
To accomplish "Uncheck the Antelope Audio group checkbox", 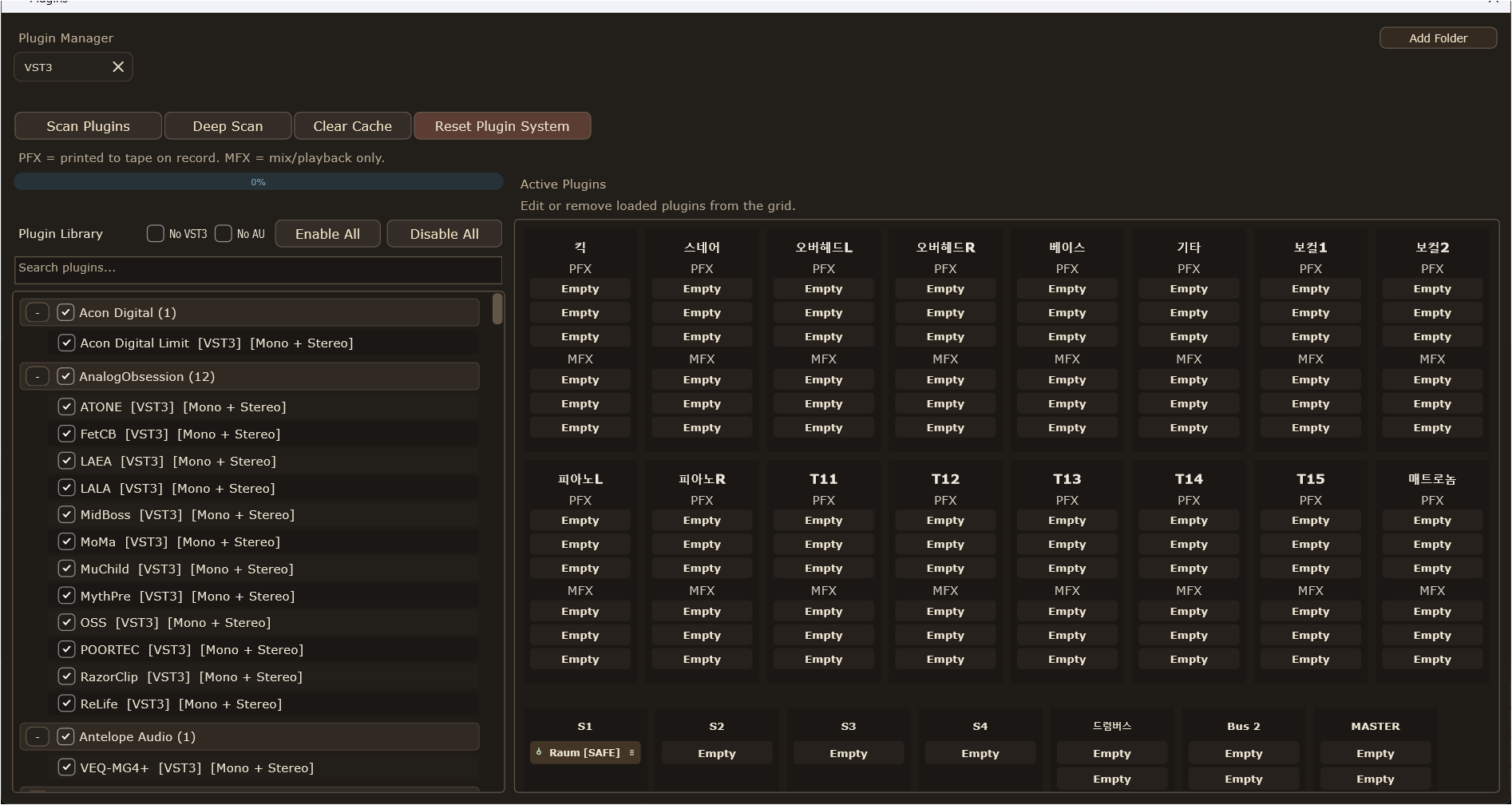I will pyautogui.click(x=65, y=736).
